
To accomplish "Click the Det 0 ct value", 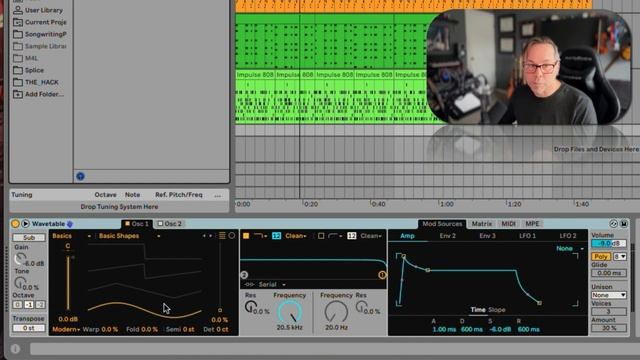I will tap(222, 329).
